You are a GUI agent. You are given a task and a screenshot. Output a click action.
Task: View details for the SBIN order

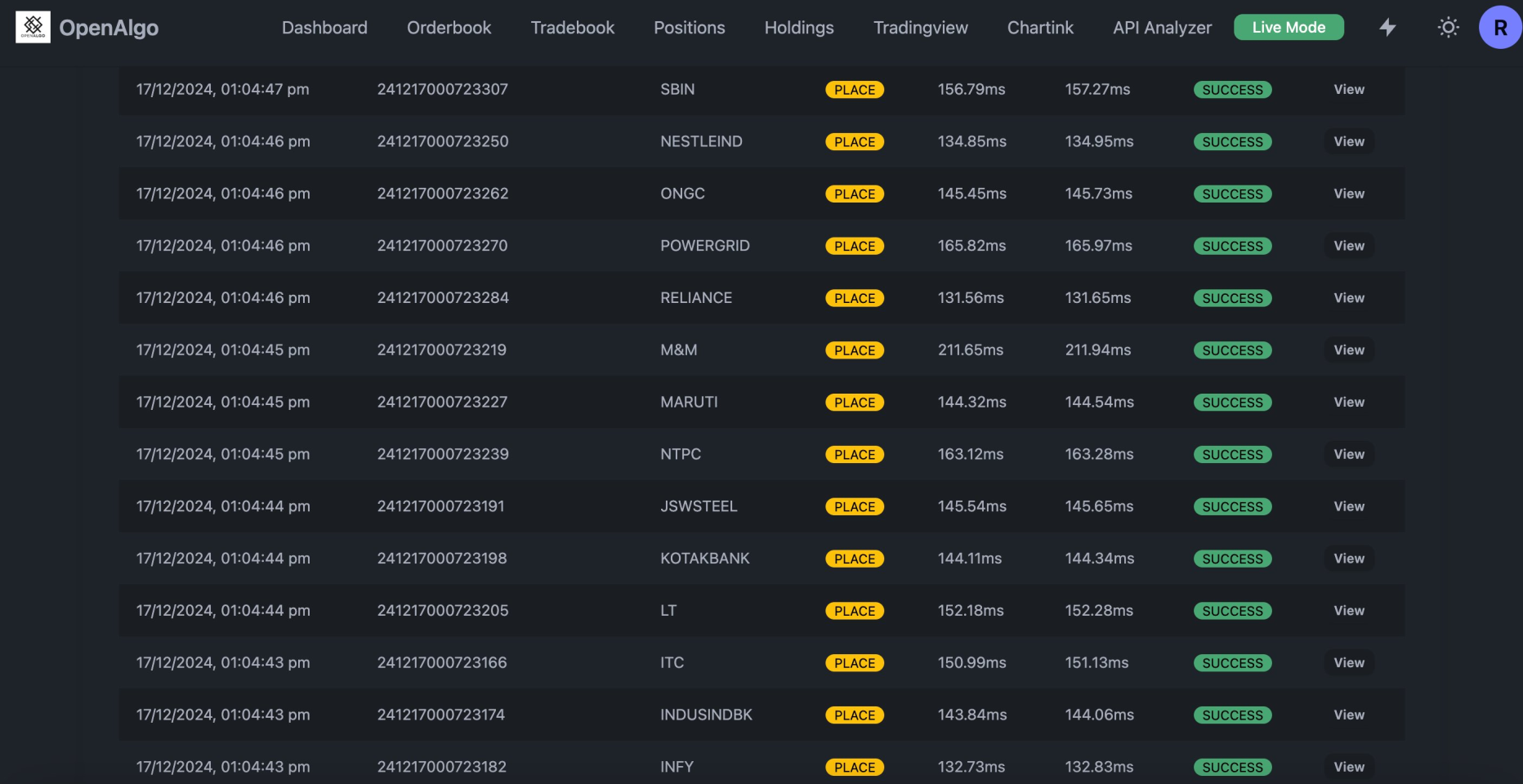tap(1349, 89)
